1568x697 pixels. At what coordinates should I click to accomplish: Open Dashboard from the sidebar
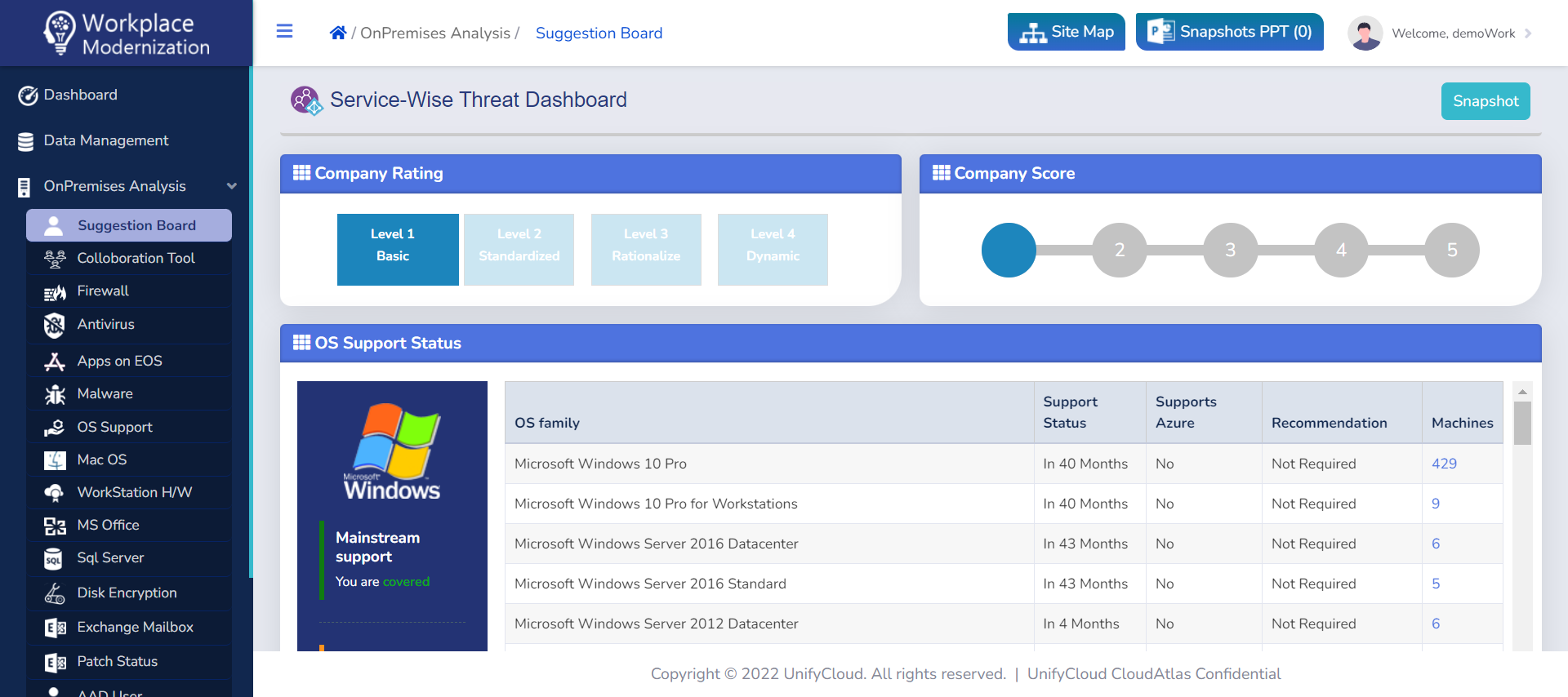(x=80, y=95)
